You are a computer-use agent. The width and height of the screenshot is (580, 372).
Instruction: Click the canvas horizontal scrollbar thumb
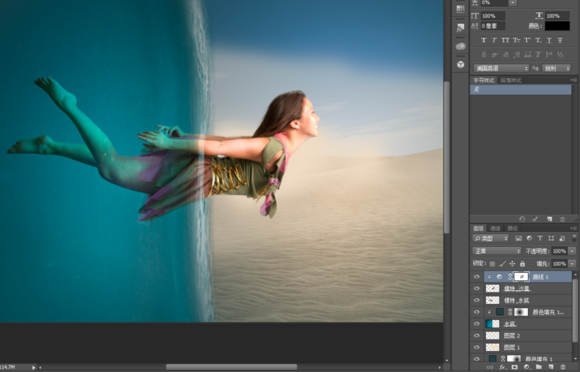(x=231, y=367)
